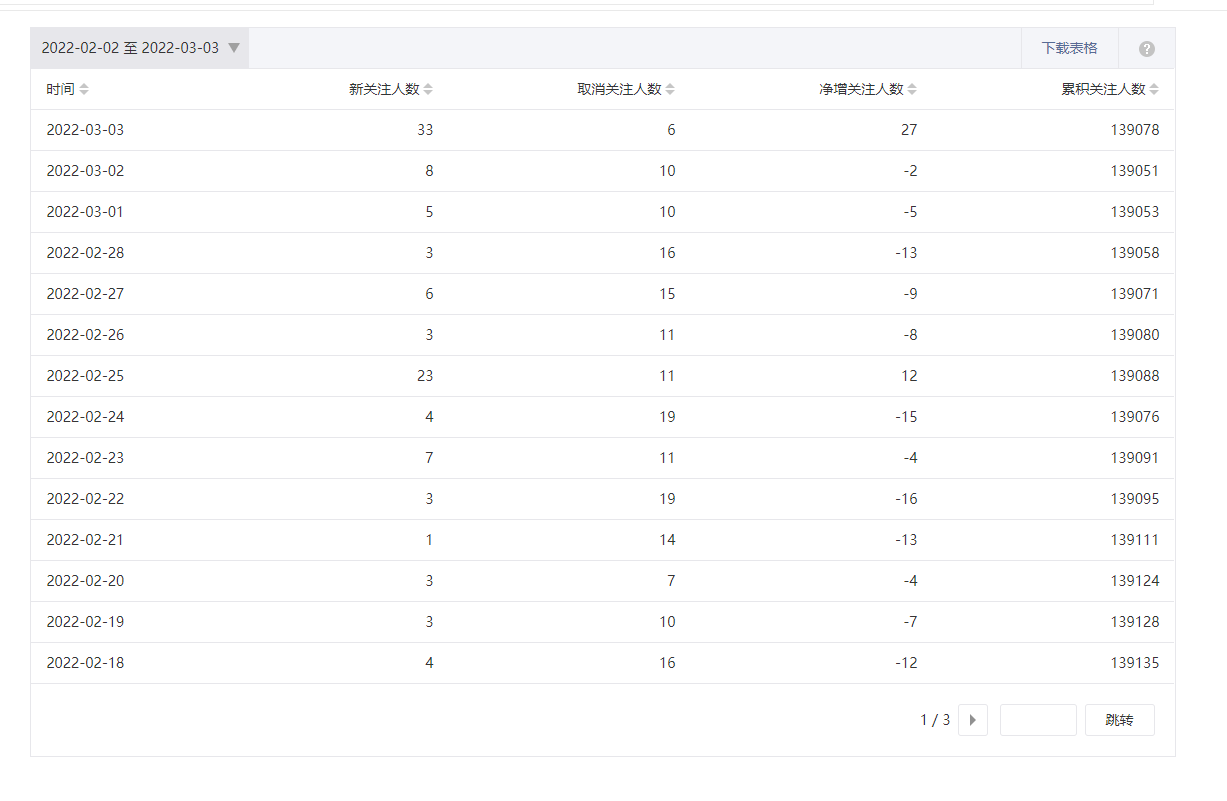Screen dimensions: 1227x801
Task: Select date cell 2022-02-22
Action: point(85,499)
